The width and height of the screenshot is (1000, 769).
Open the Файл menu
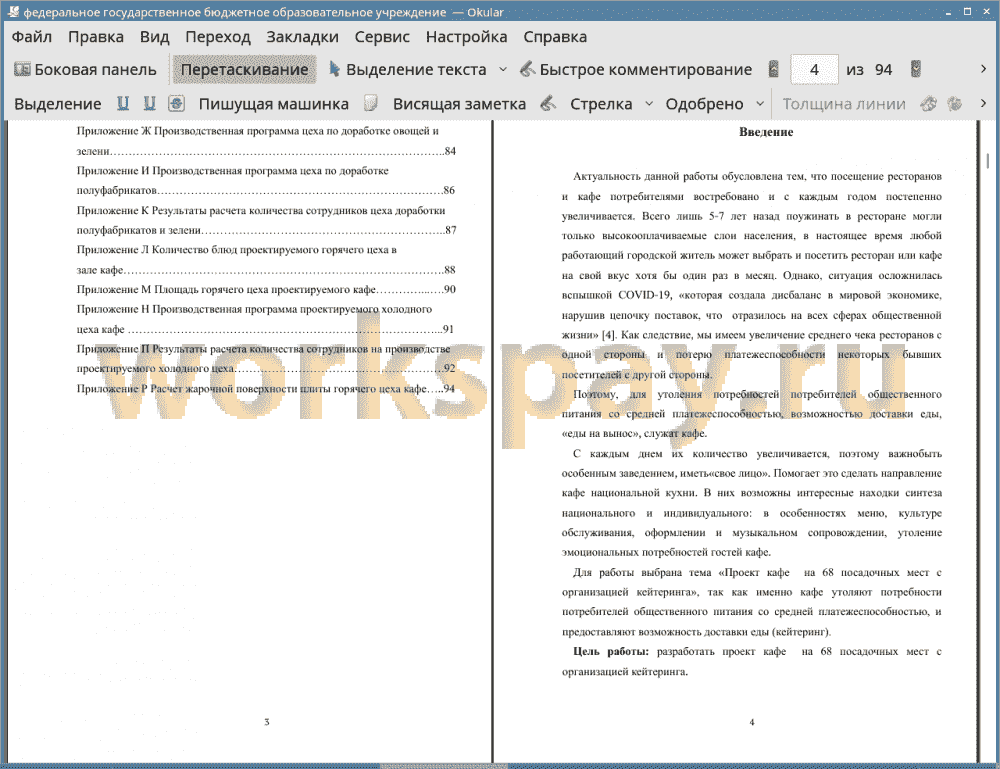[31, 37]
